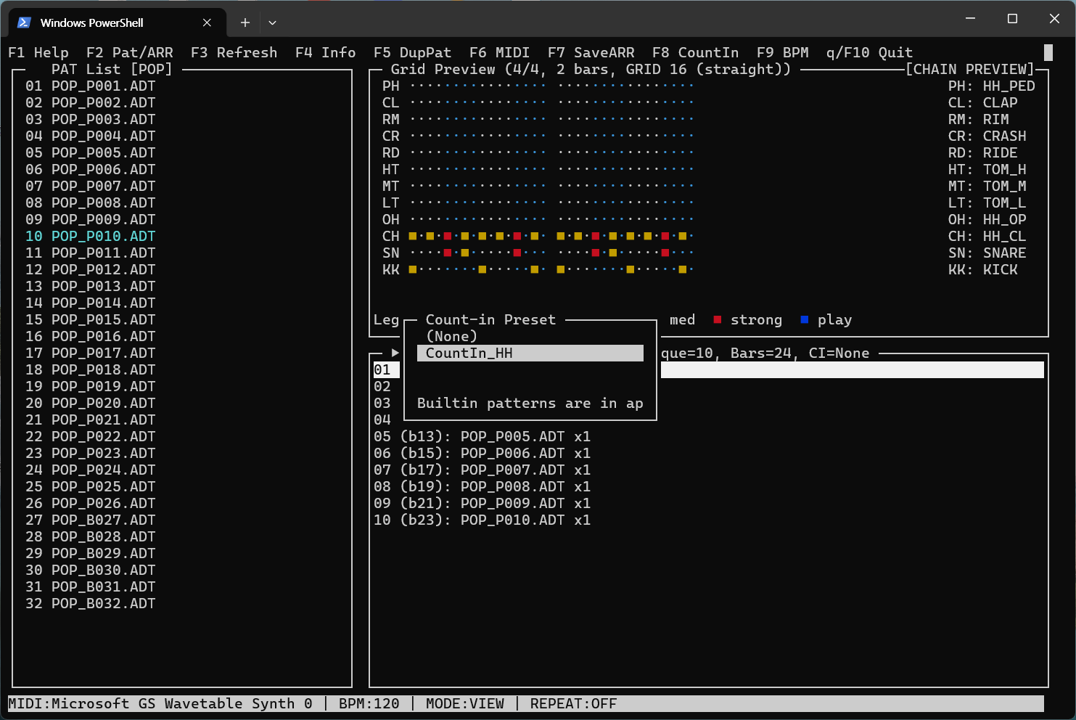Click the blue play legend square

pos(804,320)
